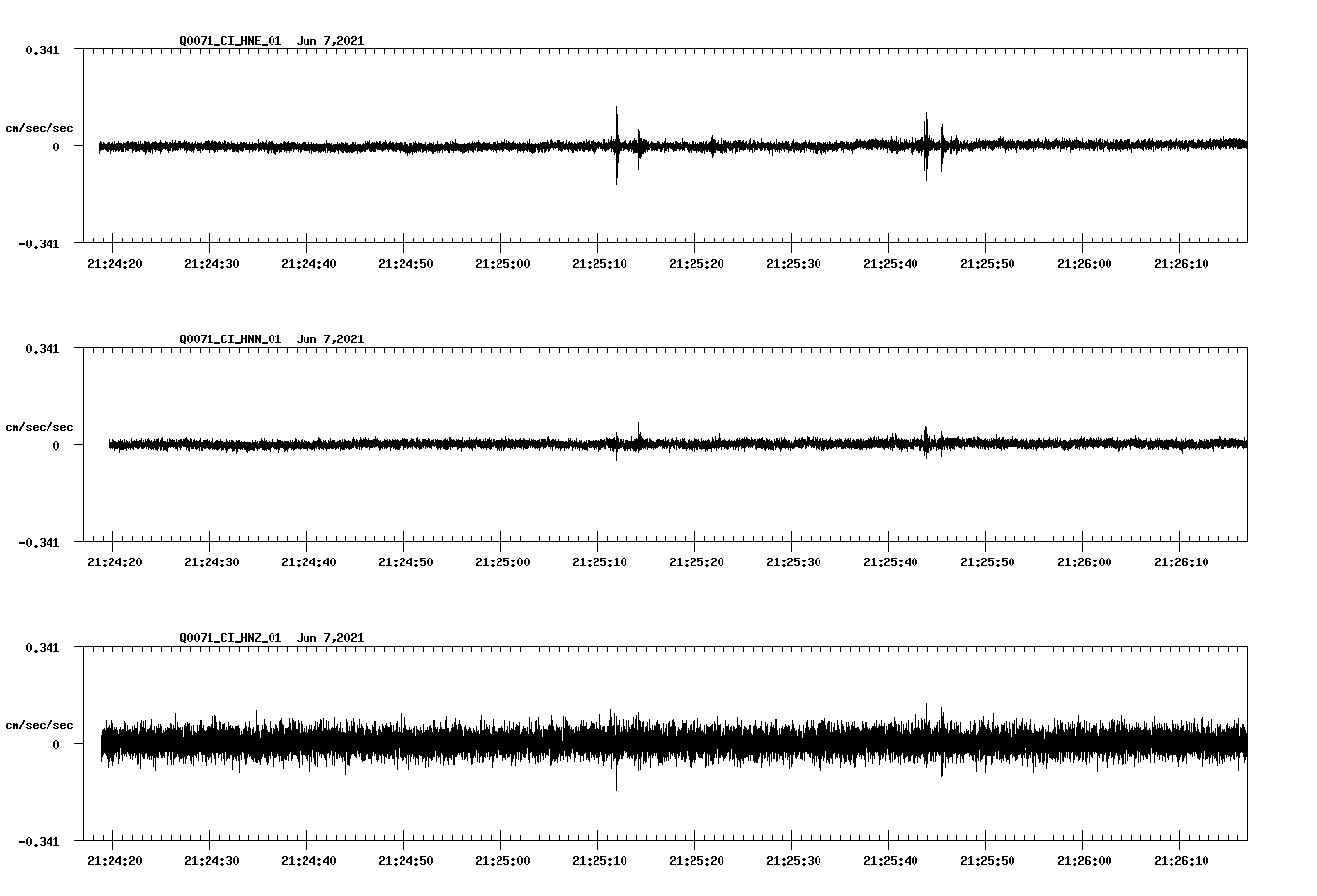Click the largest HNE spike near 21:25:12
The width and height of the screenshot is (1317, 896).
[617, 145]
